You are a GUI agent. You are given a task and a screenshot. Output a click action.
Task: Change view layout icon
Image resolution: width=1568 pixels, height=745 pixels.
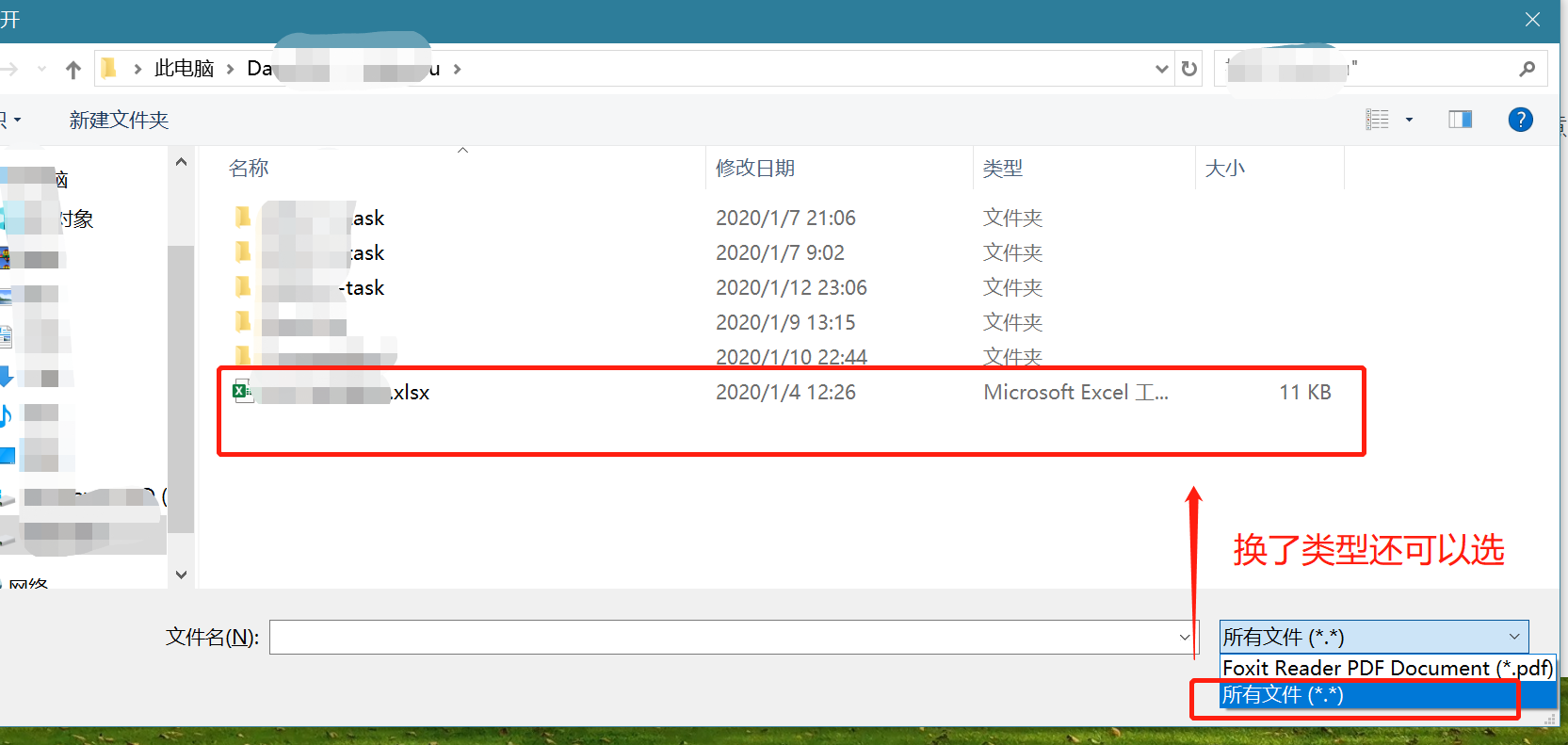tap(1377, 120)
